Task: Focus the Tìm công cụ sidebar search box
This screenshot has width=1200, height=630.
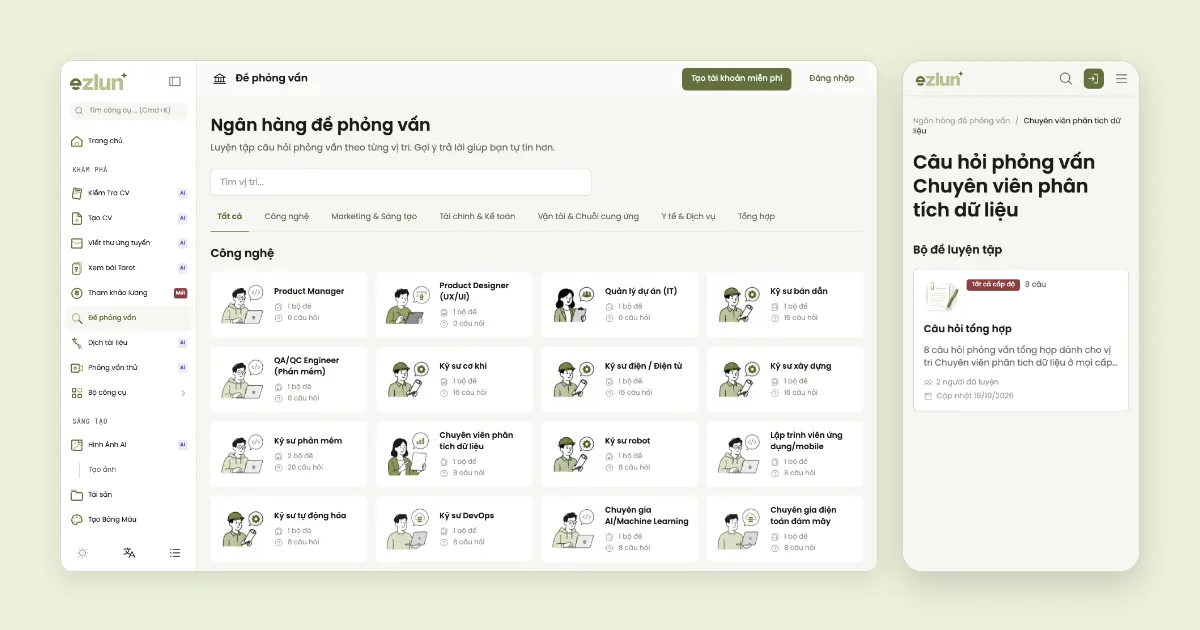Action: 128,111
